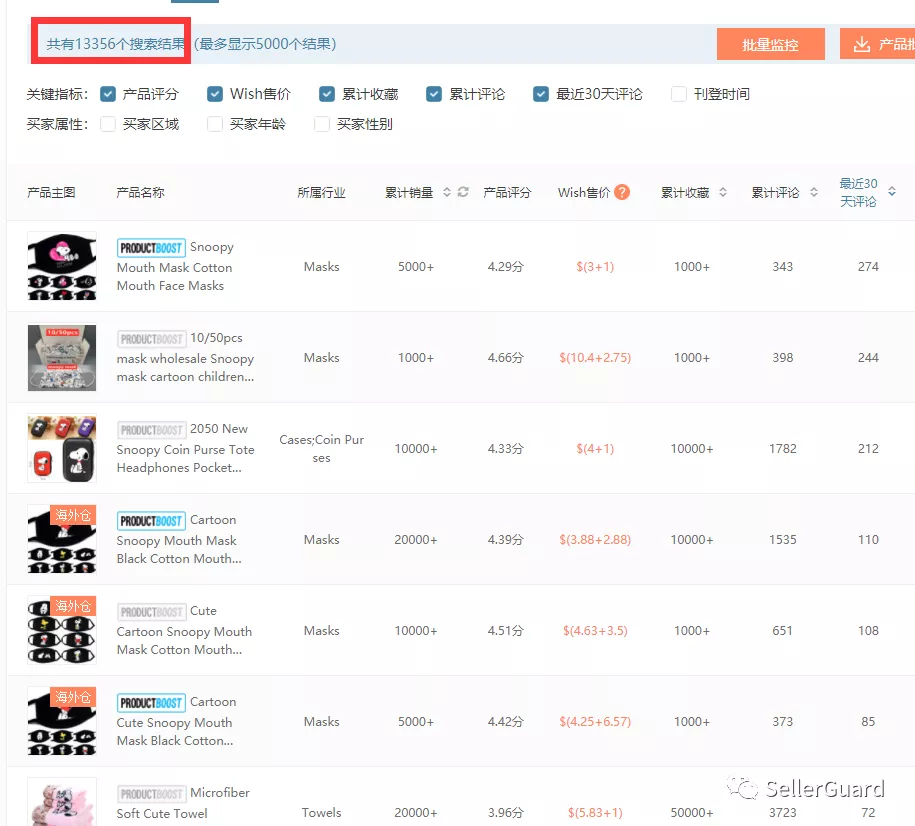Uncheck the 产品评分 checkbox
Viewport: 915px width, 826px height.
[108, 94]
